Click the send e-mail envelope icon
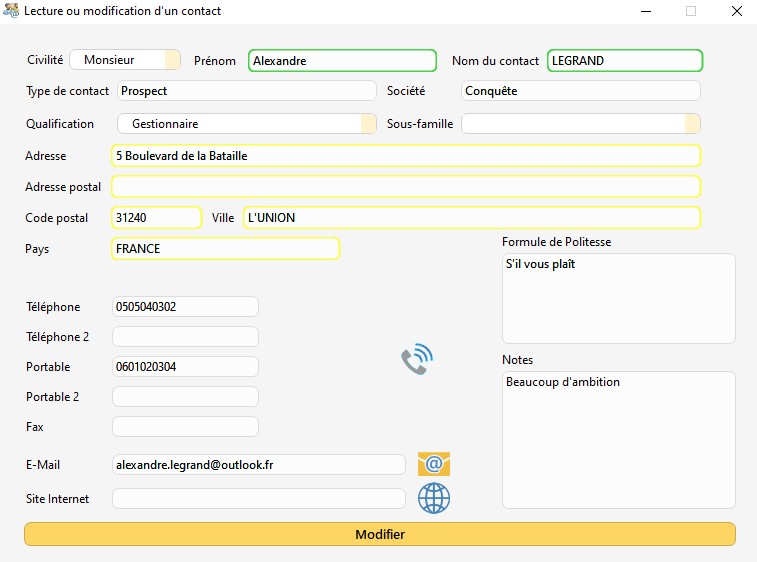757x562 pixels. pyautogui.click(x=434, y=464)
